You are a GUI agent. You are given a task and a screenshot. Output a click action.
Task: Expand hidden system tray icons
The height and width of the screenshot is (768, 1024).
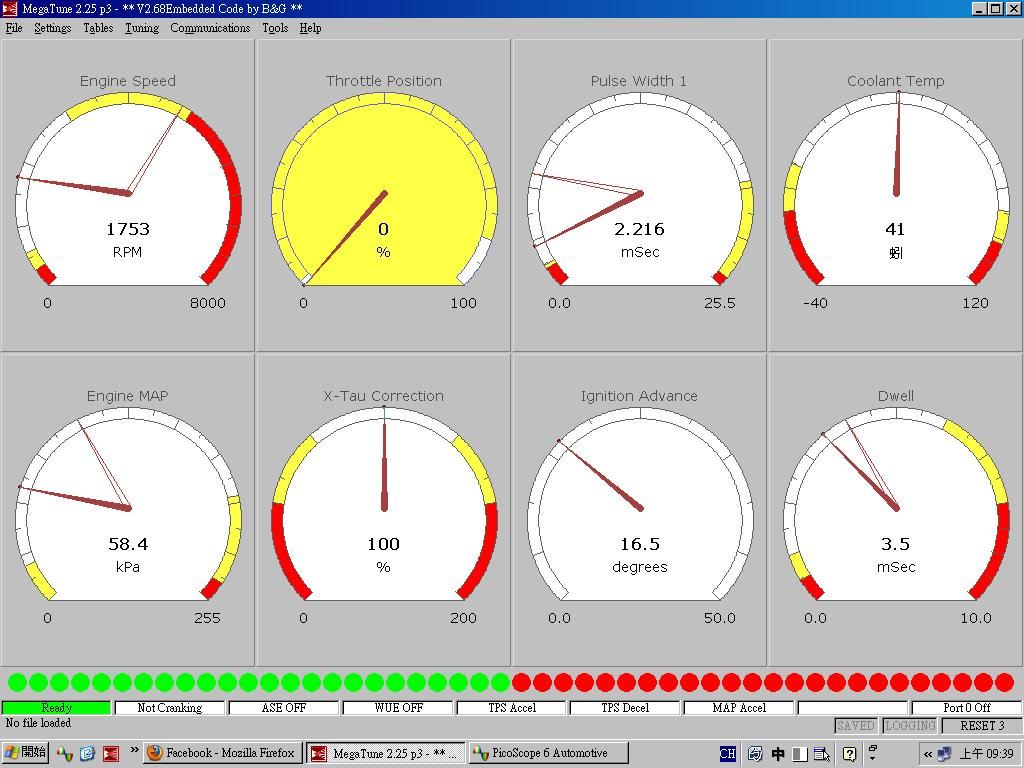(927, 754)
